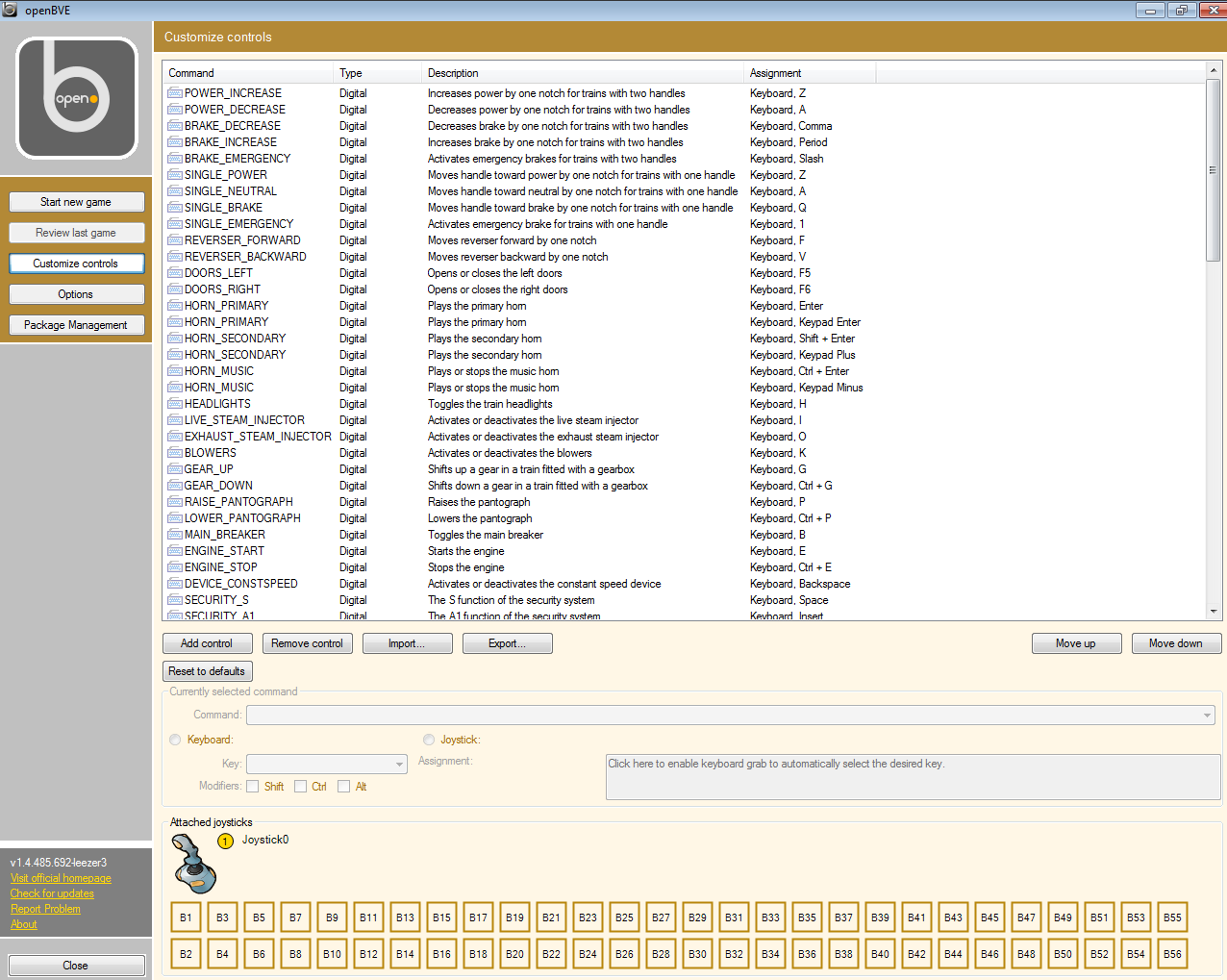Select Customize controls in sidebar

coord(76,264)
